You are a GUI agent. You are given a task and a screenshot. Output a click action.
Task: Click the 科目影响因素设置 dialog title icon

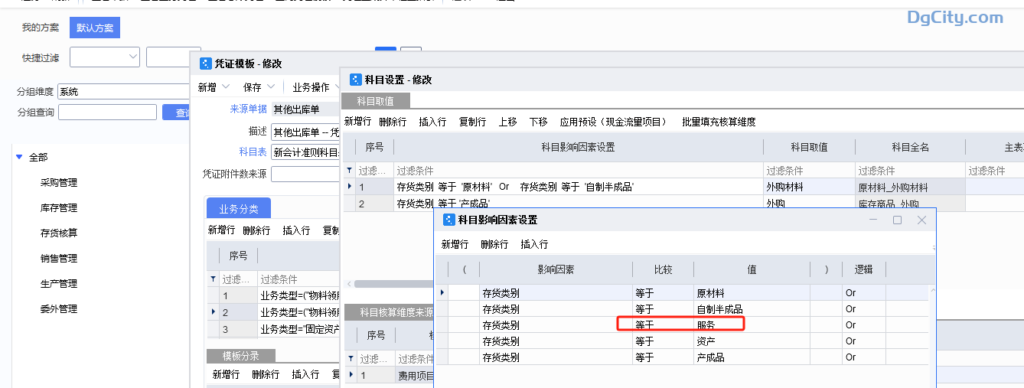[x=449, y=220]
